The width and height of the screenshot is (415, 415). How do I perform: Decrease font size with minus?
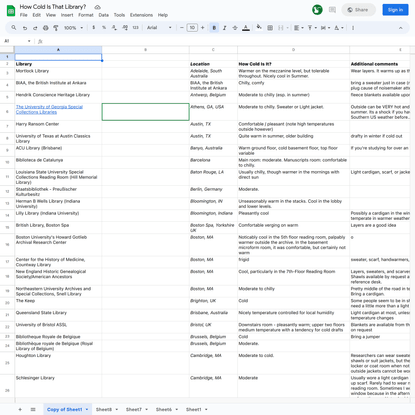click(182, 28)
